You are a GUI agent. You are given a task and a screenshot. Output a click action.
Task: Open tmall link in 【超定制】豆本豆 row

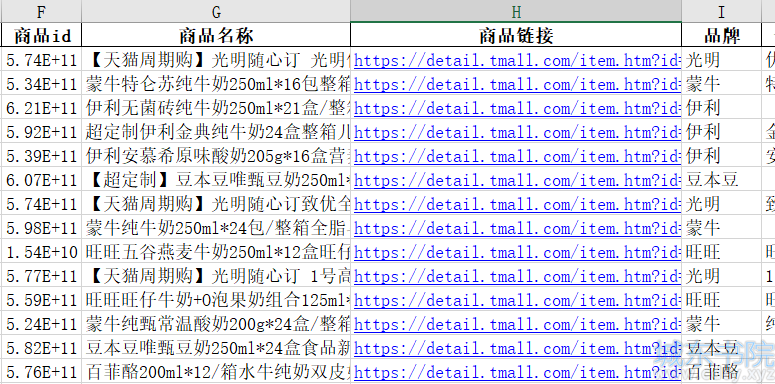click(517, 180)
